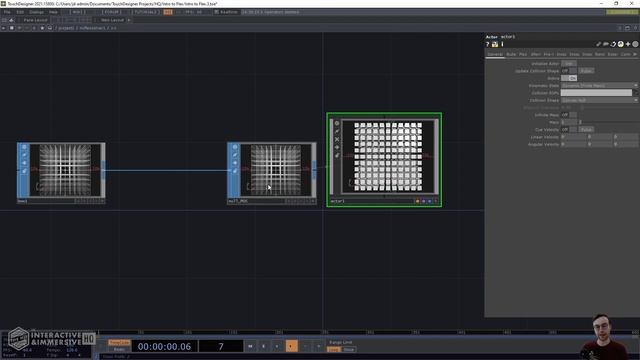Toggle yellow flag dot on actor1 node footer
Viewport: 640px width, 360px height.
417,201
